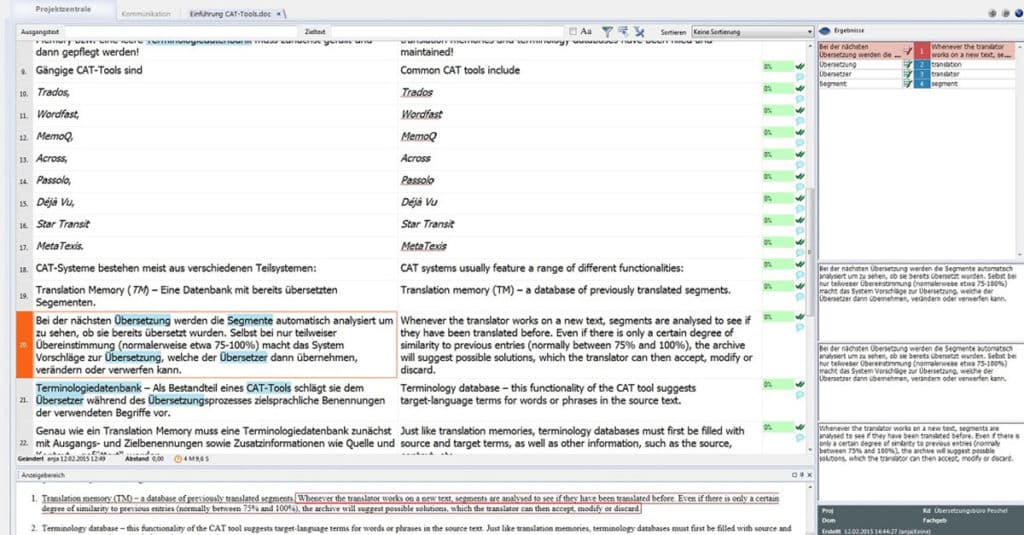Click the segment editor vertical scrollbar
This screenshot has height=535, width=1024.
810,251
